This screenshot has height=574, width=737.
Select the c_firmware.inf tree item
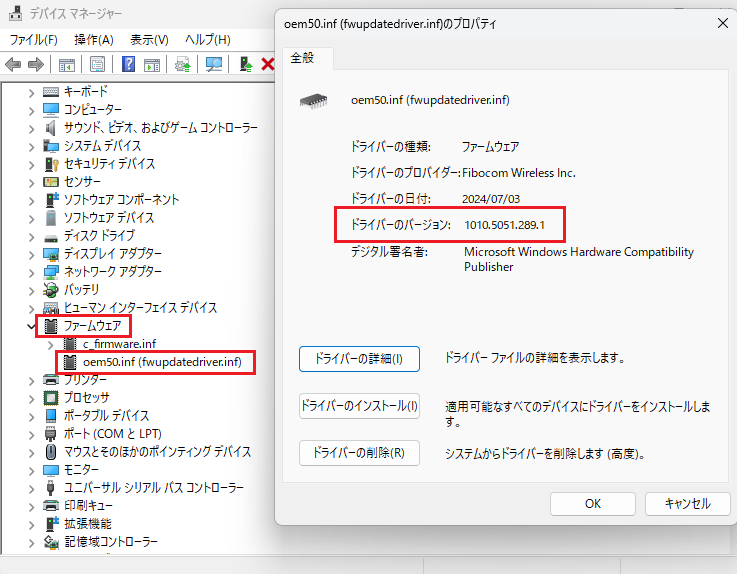click(x=119, y=344)
